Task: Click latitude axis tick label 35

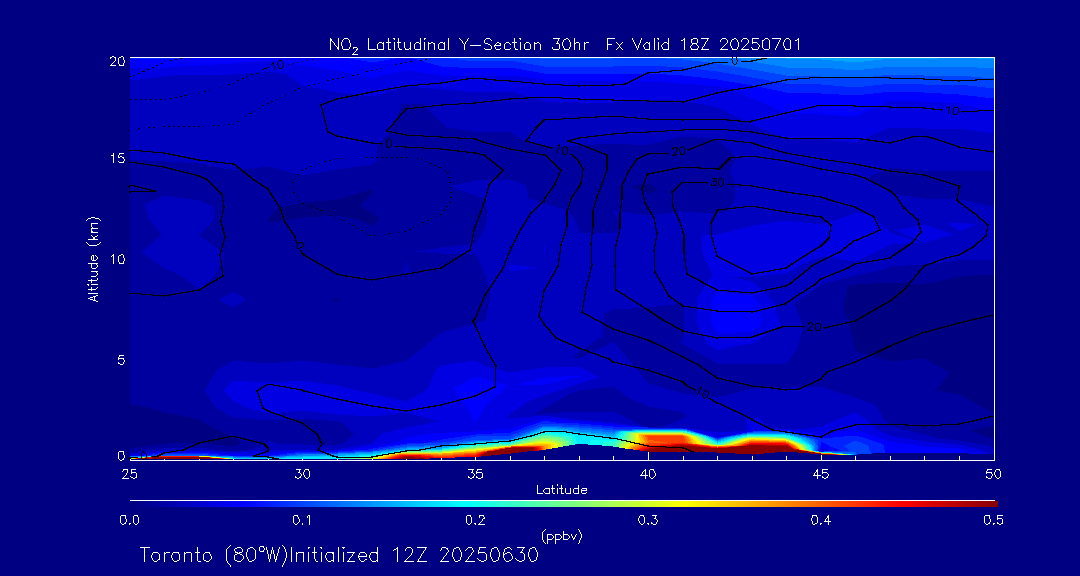Action: (x=475, y=474)
